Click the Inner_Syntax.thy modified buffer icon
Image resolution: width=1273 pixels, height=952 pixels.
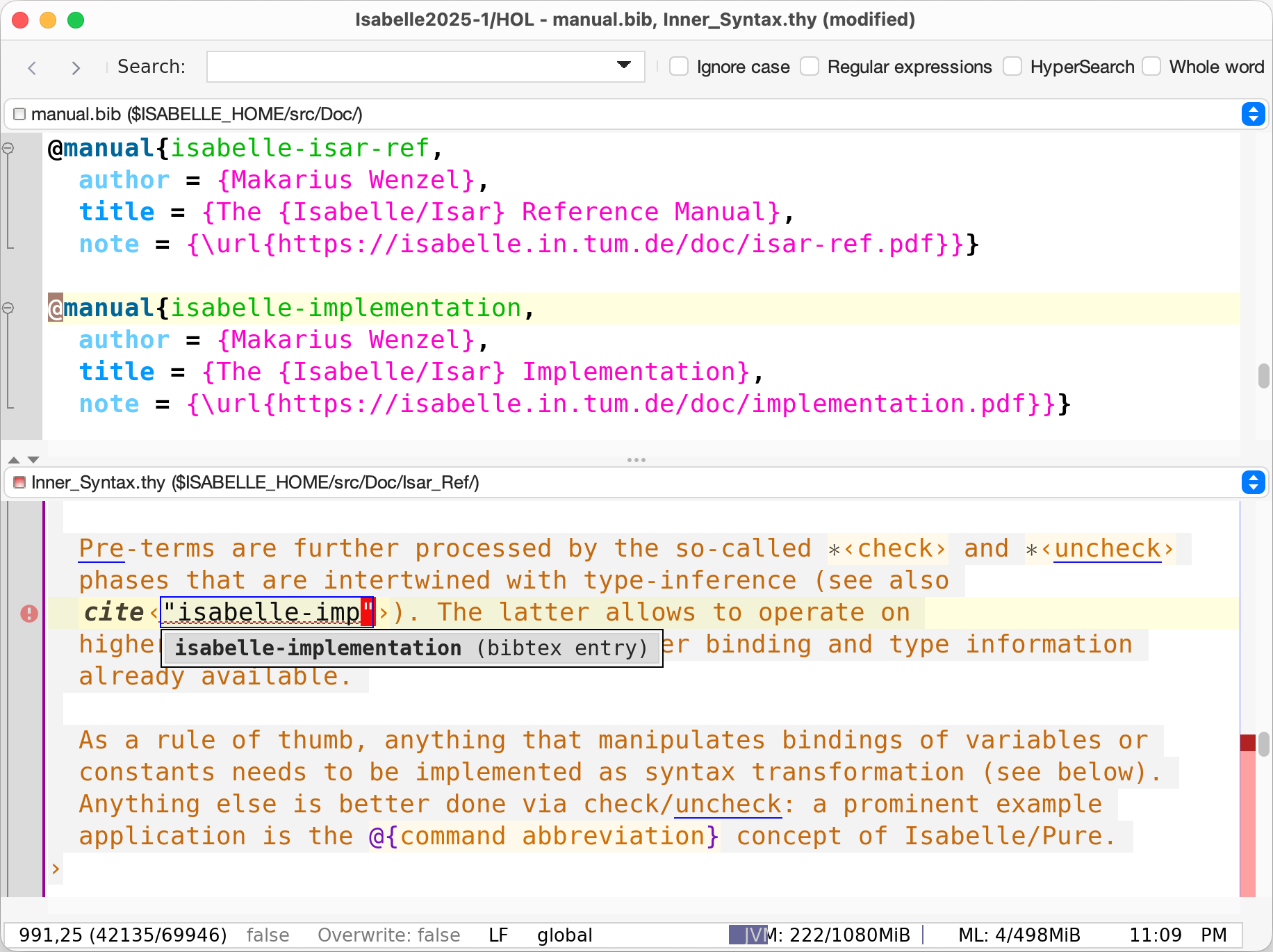tap(19, 482)
